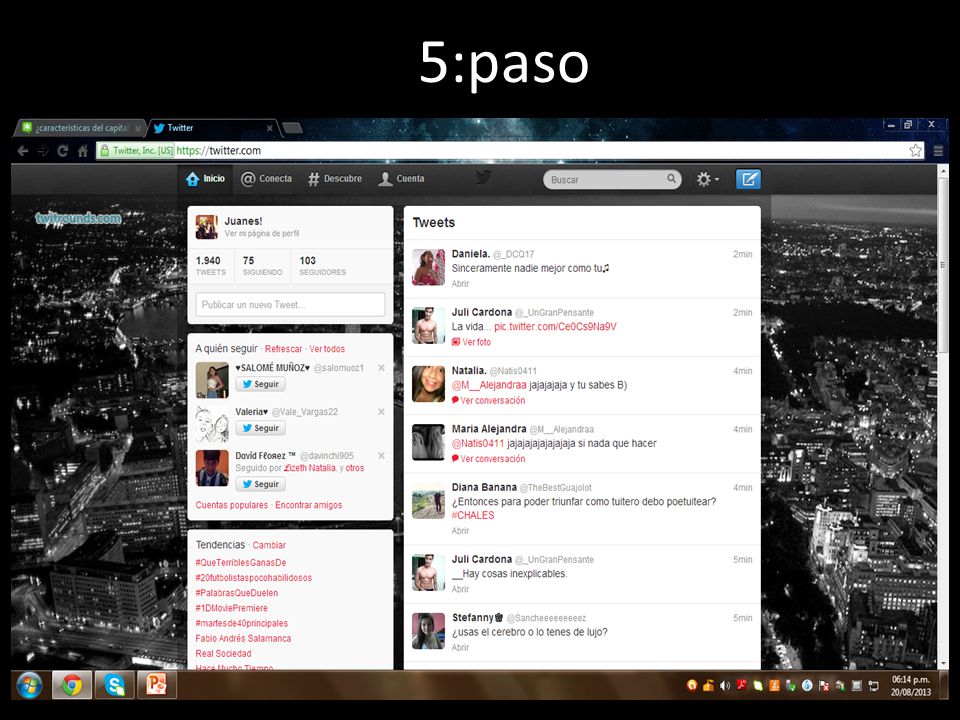This screenshot has height=720, width=960.
Task: Expand Diana Banana's tweet with Abrir
Action: (460, 531)
